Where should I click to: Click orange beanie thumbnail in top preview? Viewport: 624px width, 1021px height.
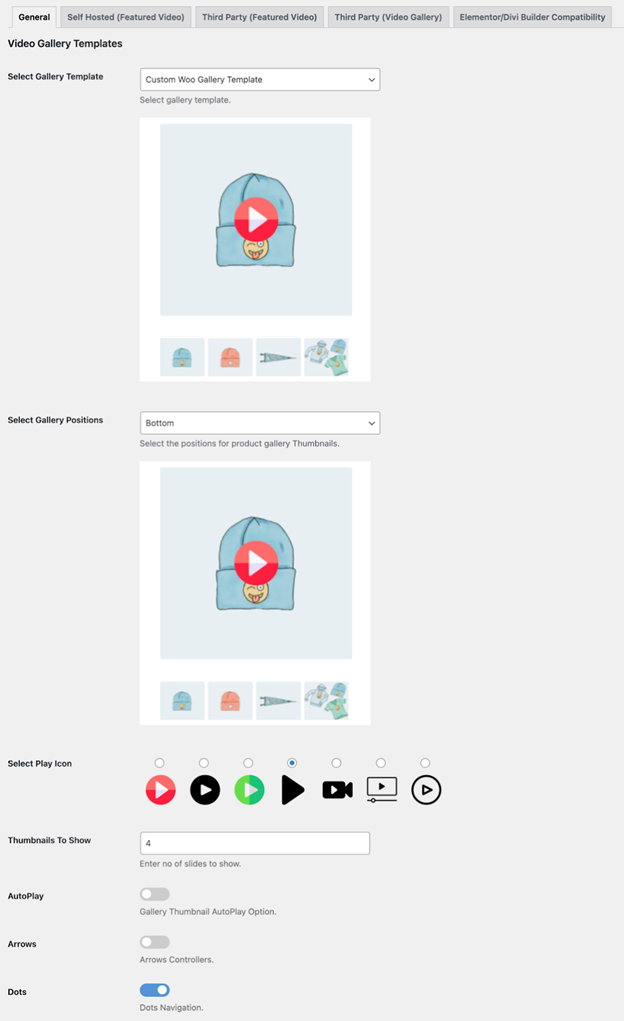[230, 357]
